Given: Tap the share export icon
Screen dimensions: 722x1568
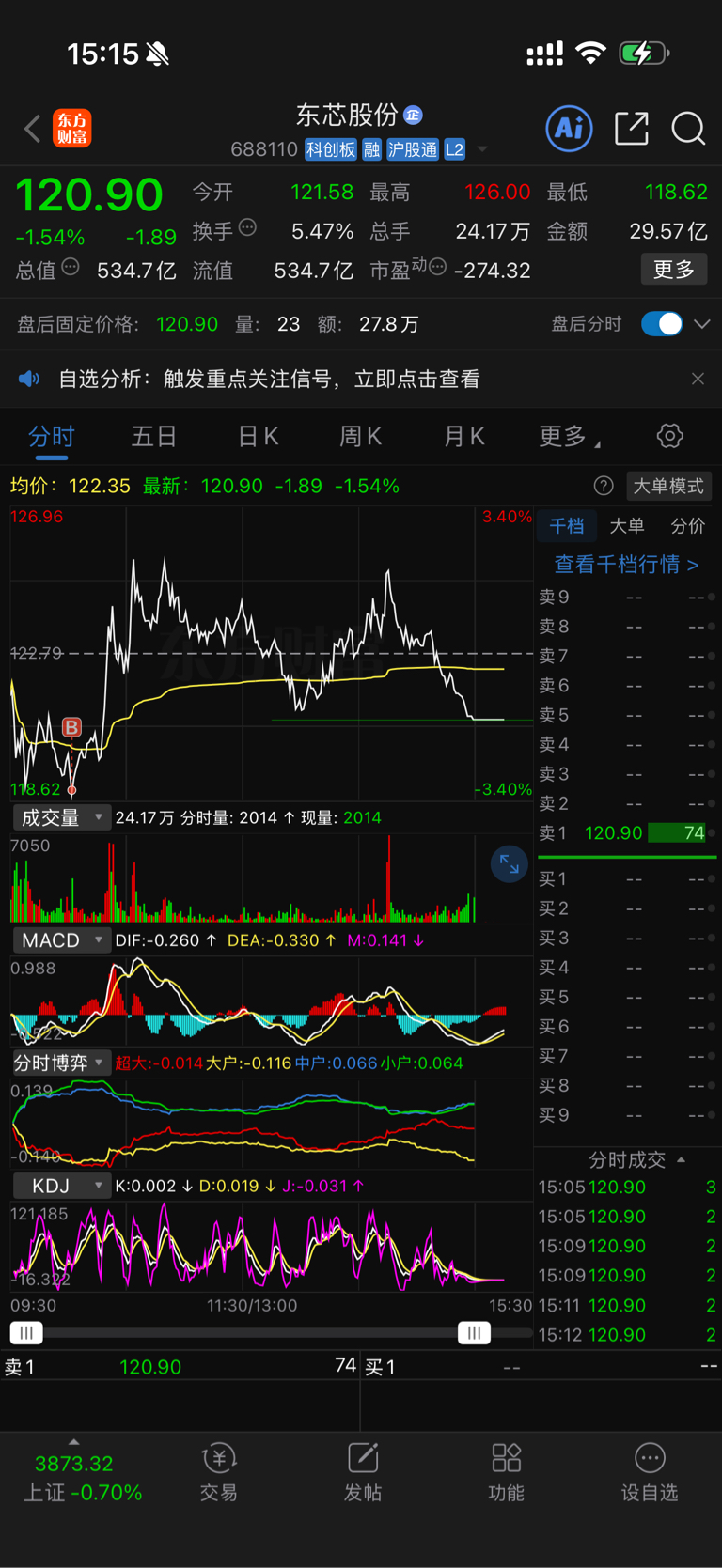Looking at the screenshot, I should pos(632,128).
